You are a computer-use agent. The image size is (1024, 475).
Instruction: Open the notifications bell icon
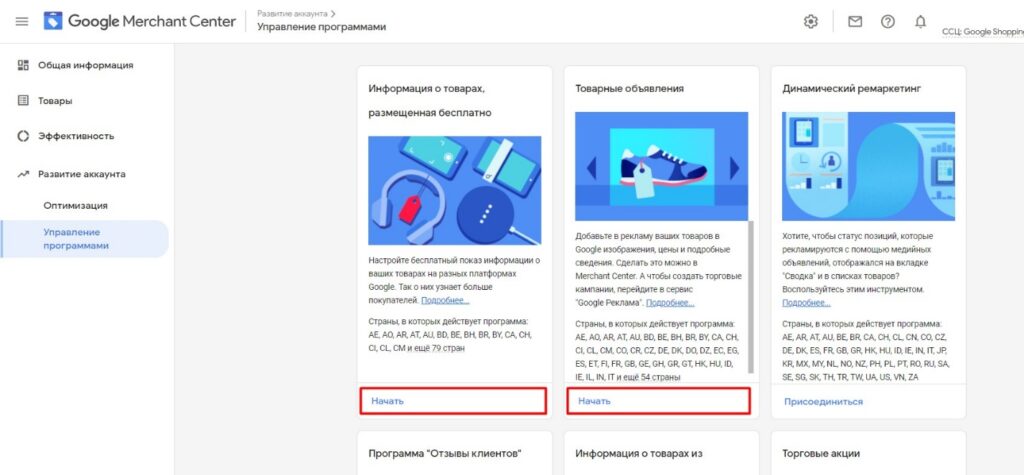(920, 22)
